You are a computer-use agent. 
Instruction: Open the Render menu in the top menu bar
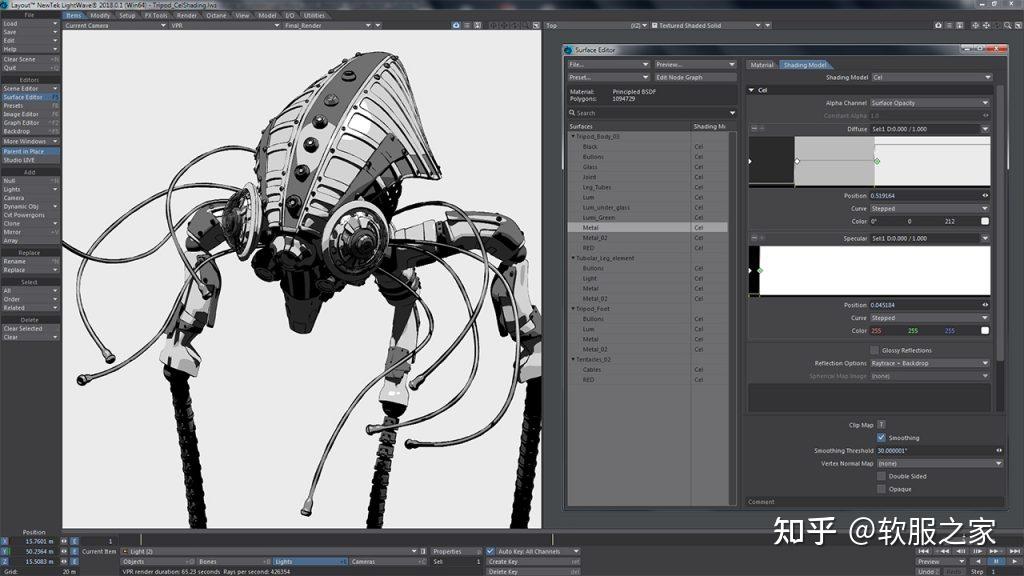pyautogui.click(x=186, y=15)
